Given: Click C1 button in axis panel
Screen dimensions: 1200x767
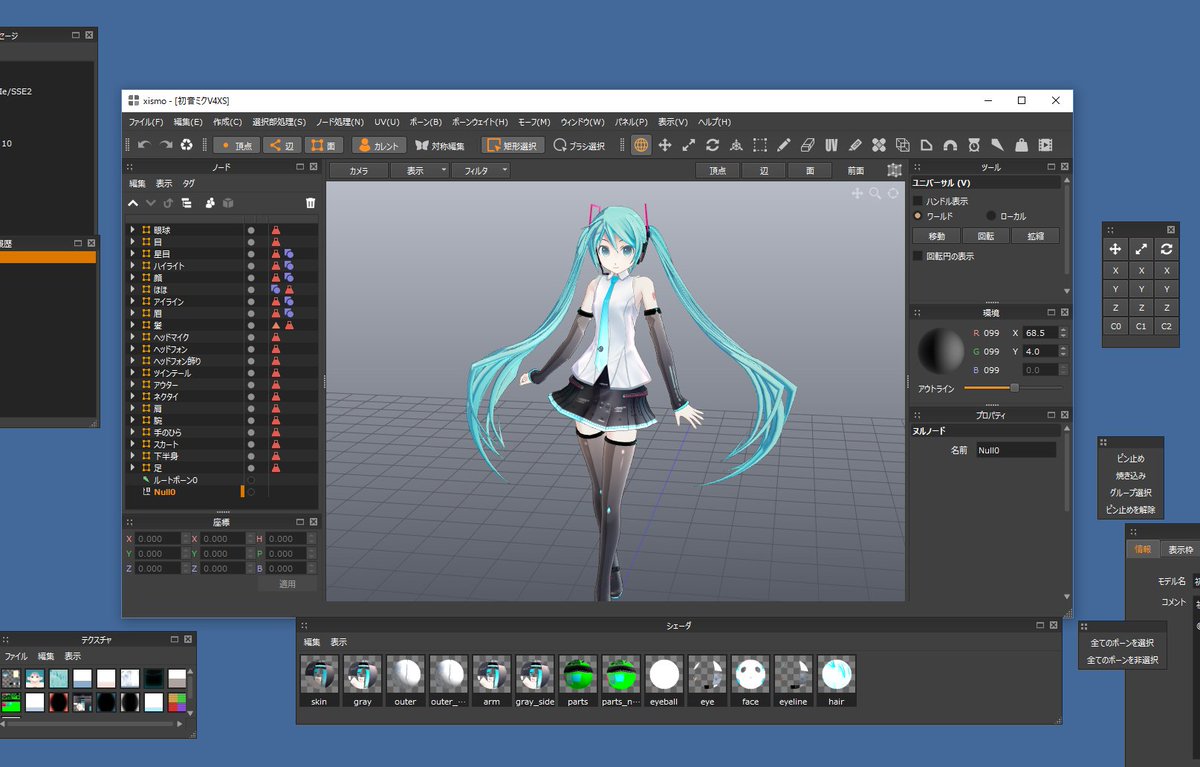Looking at the screenshot, I should pos(1141,326).
